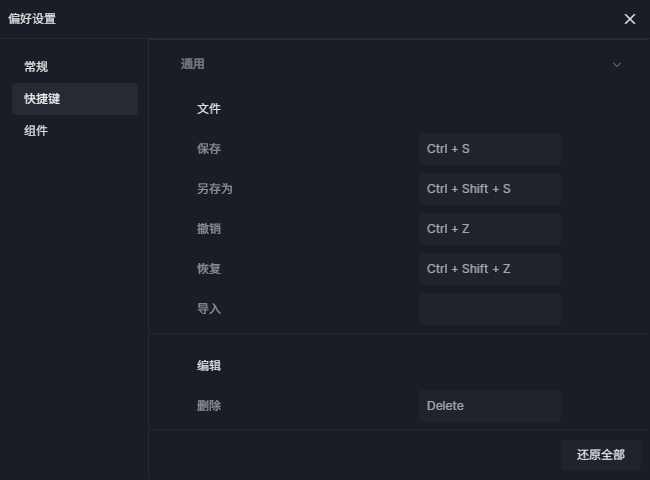Edit the 保存 shortcut field
Image resolution: width=650 pixels, height=480 pixels.
point(490,149)
